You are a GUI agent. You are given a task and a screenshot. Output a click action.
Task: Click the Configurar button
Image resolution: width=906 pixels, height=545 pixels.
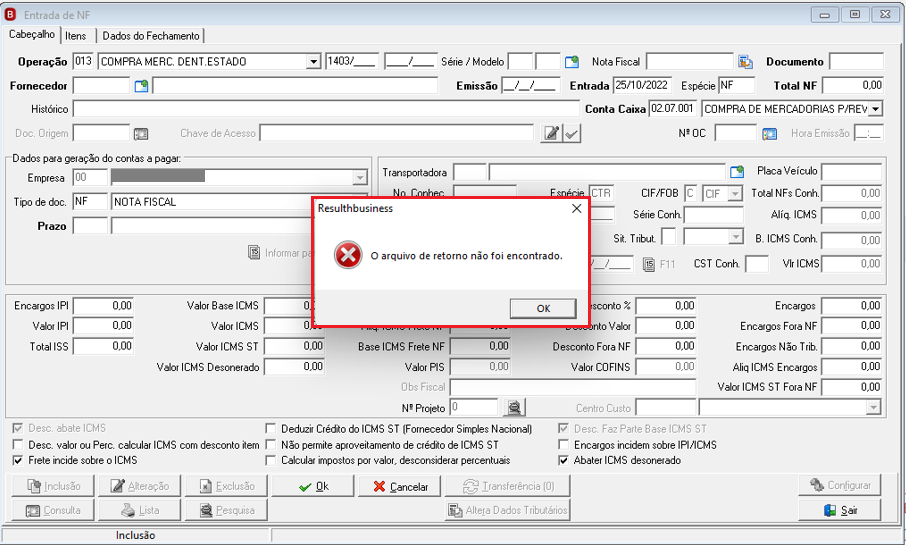(x=840, y=485)
